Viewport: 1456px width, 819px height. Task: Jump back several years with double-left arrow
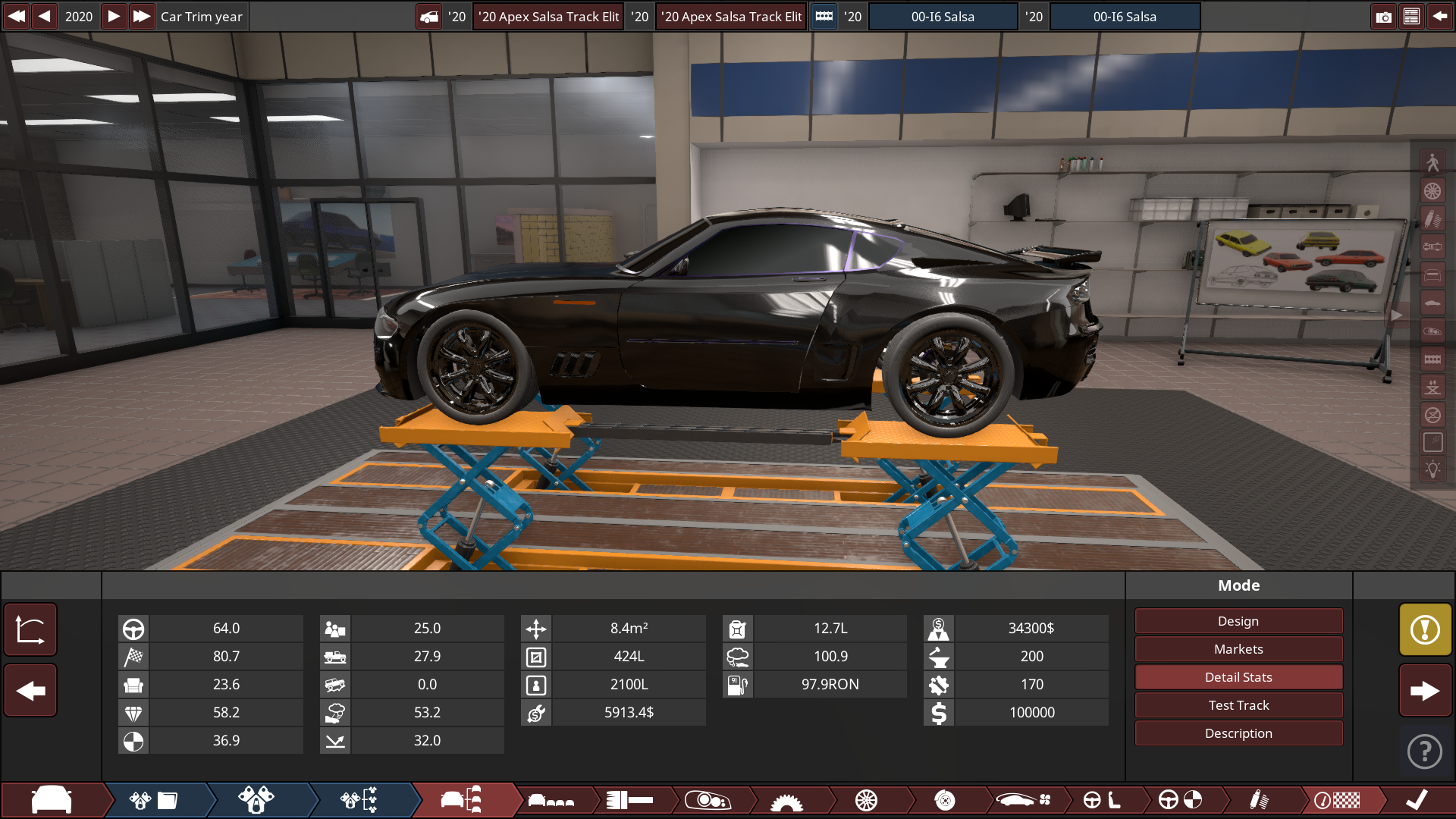point(16,16)
